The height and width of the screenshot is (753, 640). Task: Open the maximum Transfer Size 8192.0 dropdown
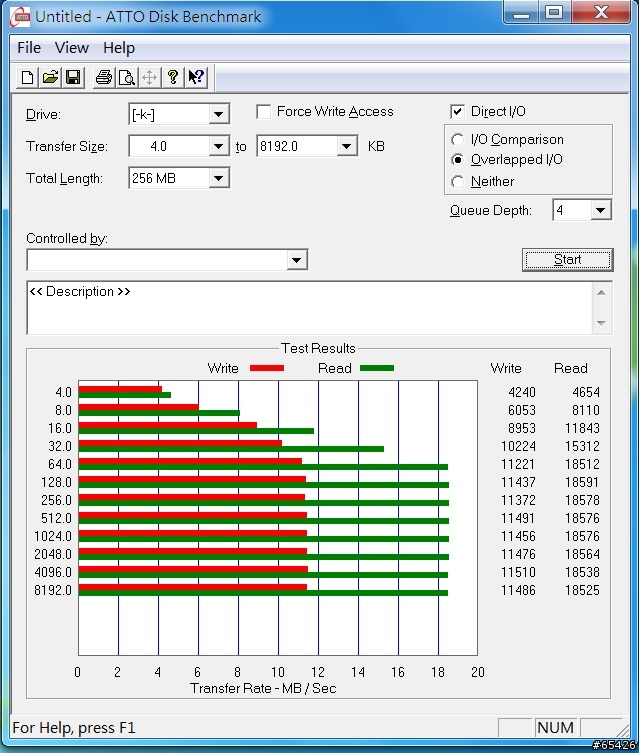pyautogui.click(x=347, y=146)
